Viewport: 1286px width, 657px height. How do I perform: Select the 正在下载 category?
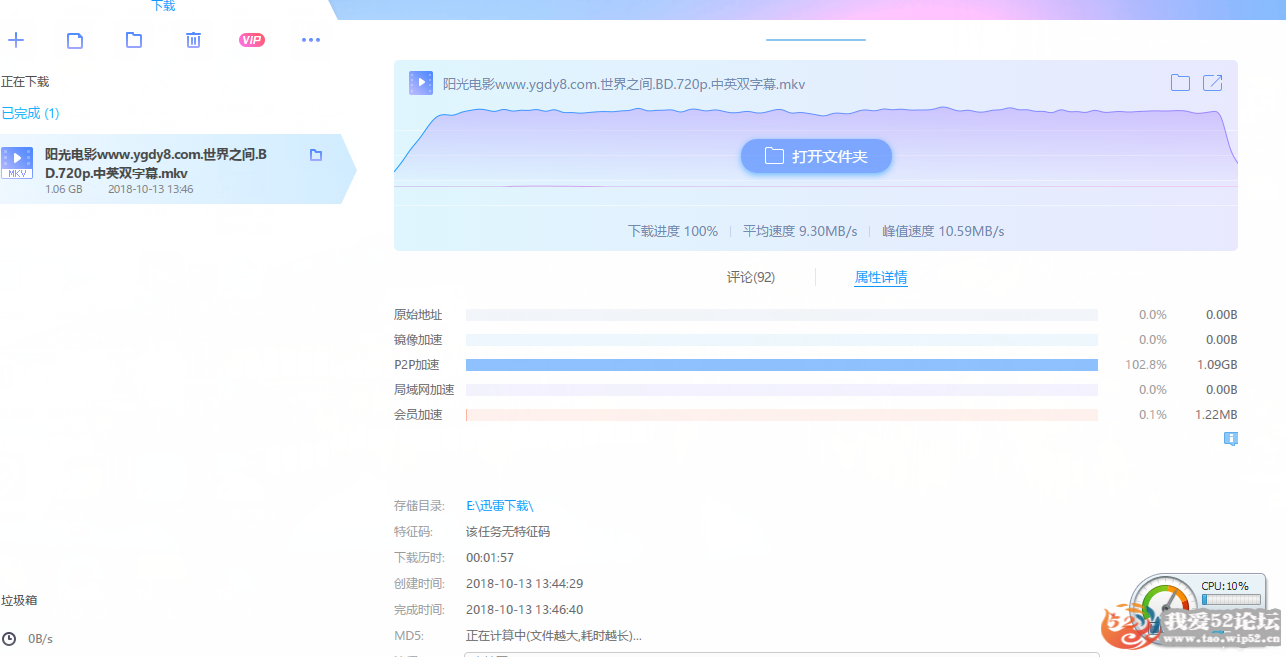[25, 82]
